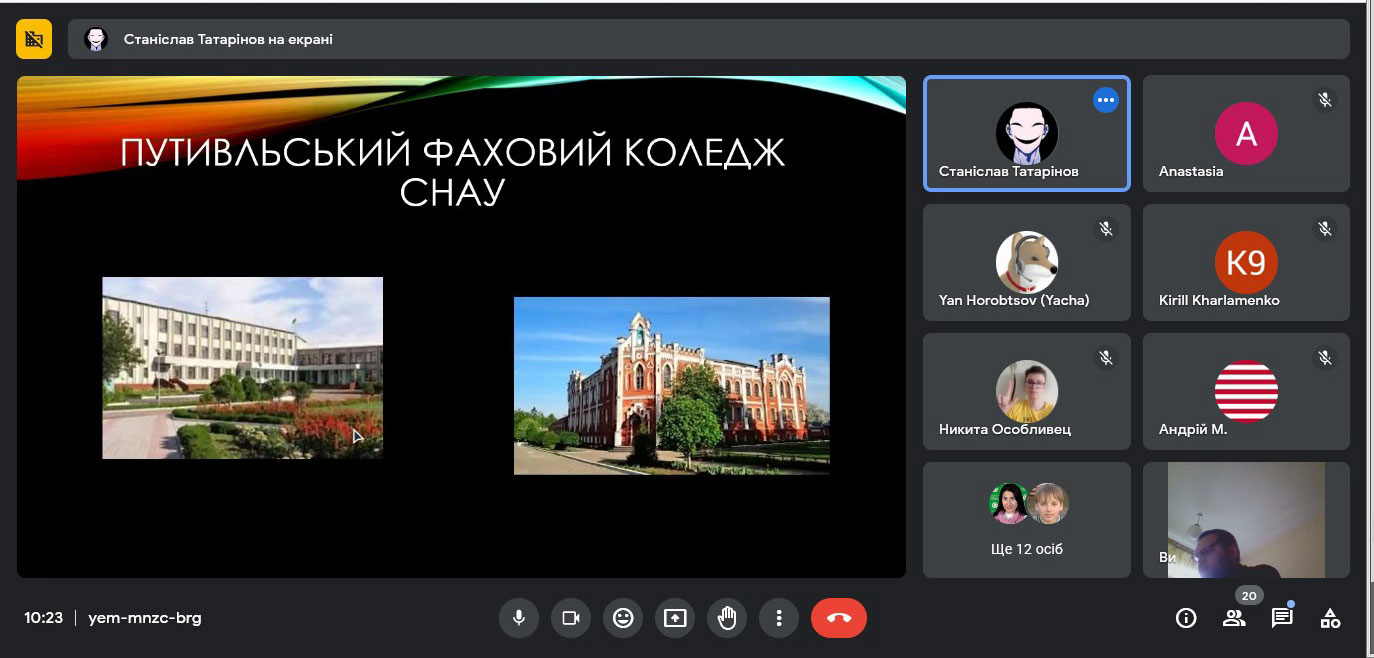Open blue options button on Станіслав Татарінов tile

[x=1105, y=100]
